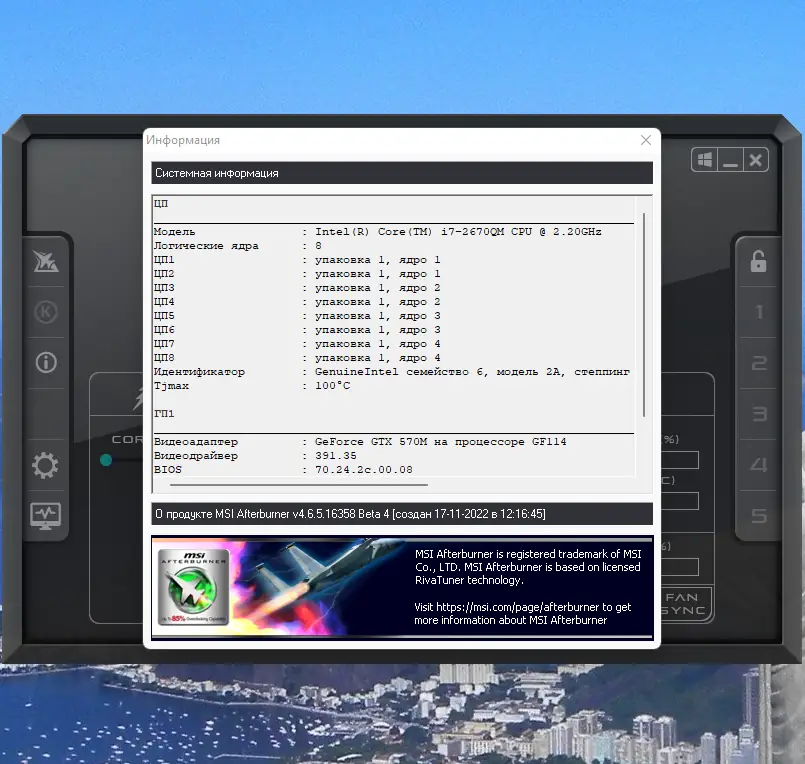This screenshot has width=805, height=764.
Task: Click the 'Идентификатор' row
Action: [x=392, y=372]
